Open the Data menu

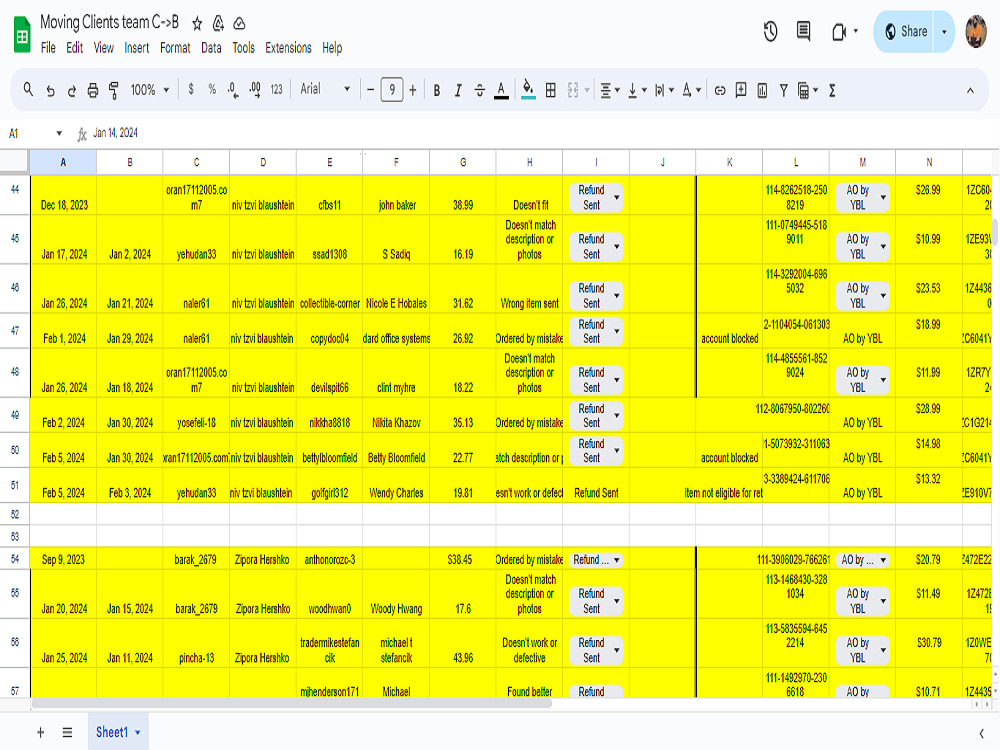[x=211, y=48]
